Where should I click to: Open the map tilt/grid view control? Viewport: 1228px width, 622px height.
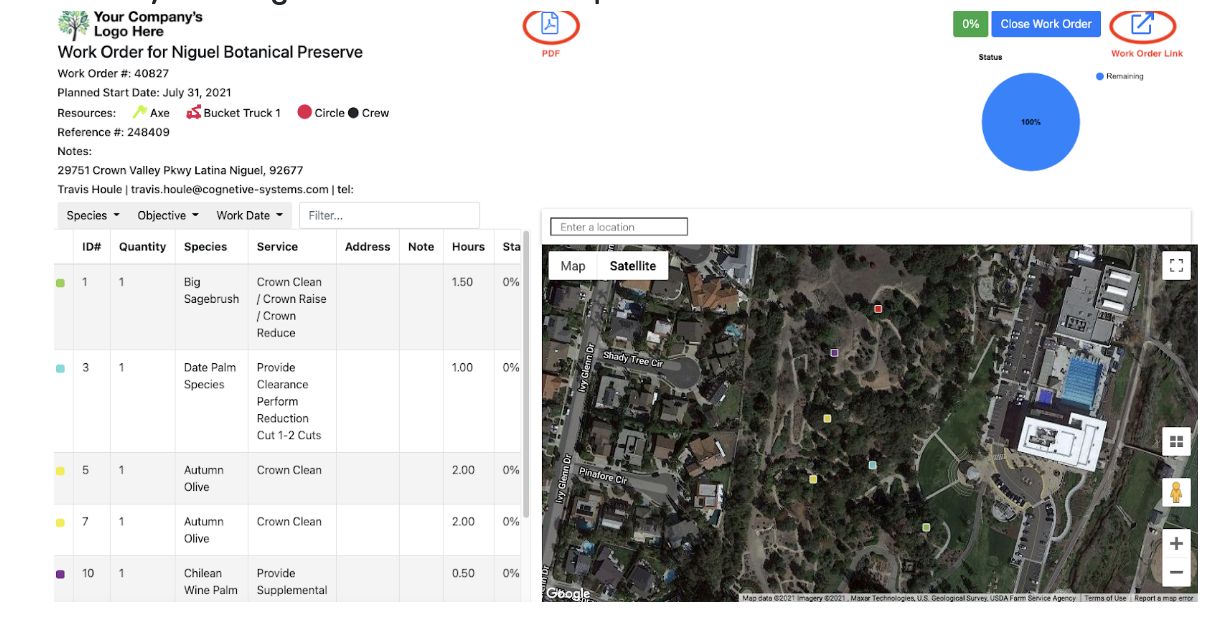pos(1176,441)
